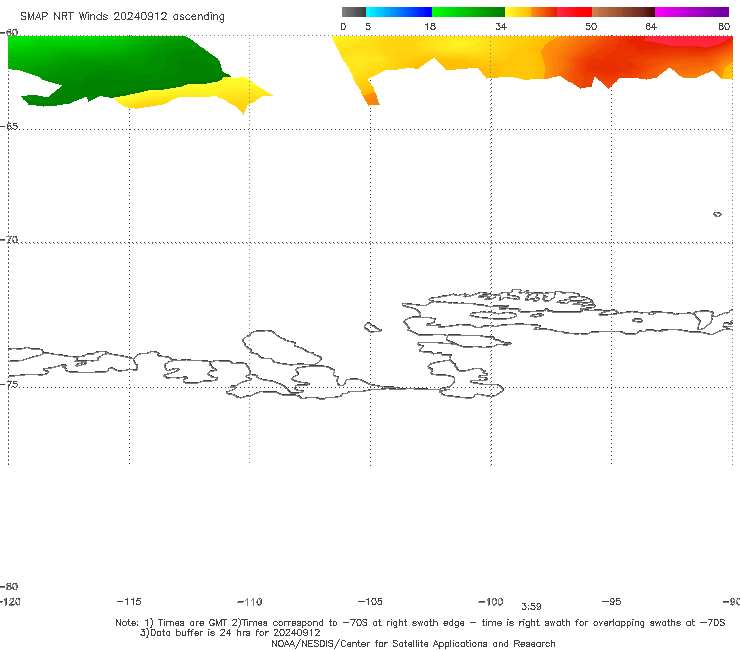The image size is (740, 650).
Task: Click the color bar scale label '34'
Action: (501, 26)
